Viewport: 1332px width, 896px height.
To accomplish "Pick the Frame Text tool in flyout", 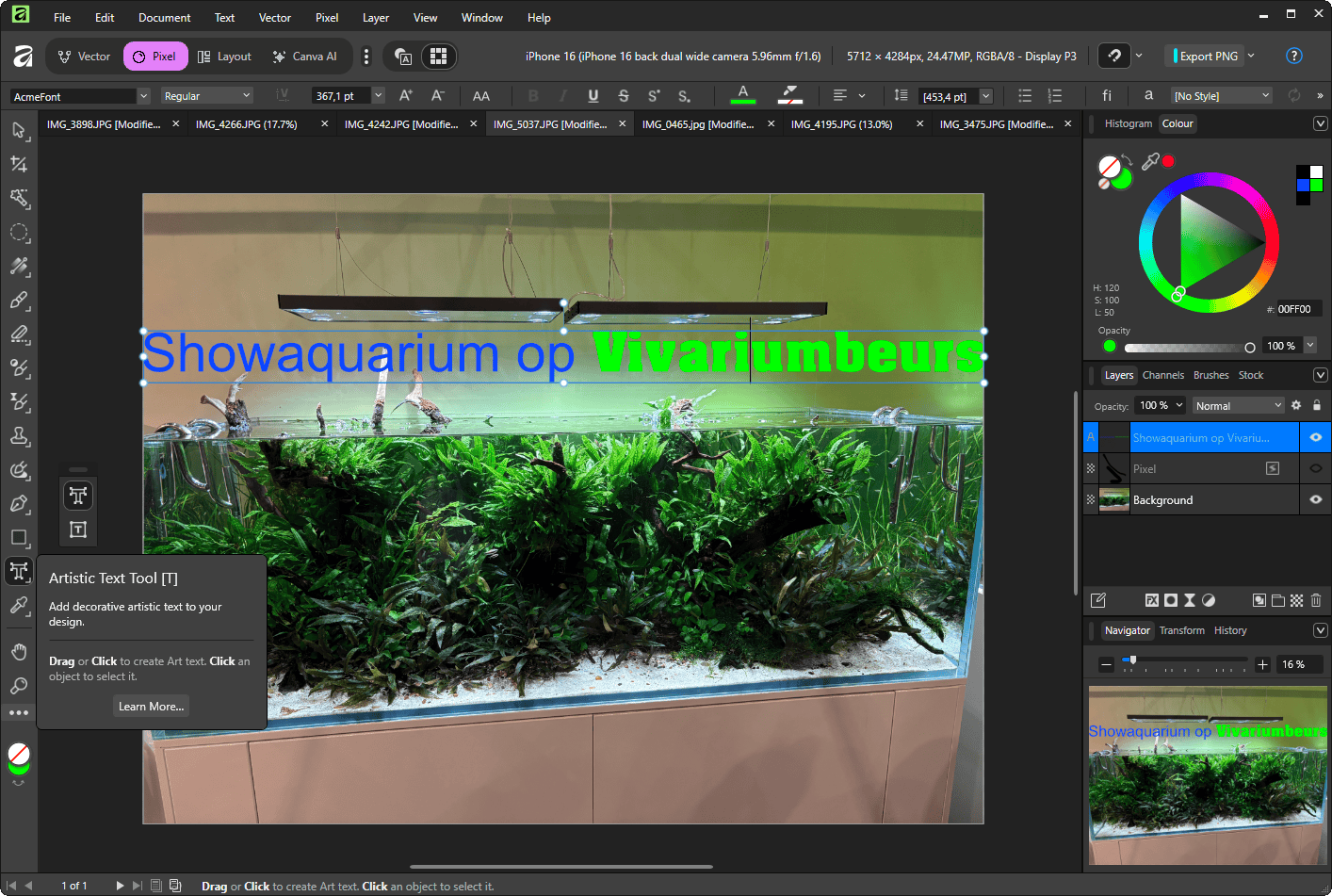I will [x=78, y=529].
